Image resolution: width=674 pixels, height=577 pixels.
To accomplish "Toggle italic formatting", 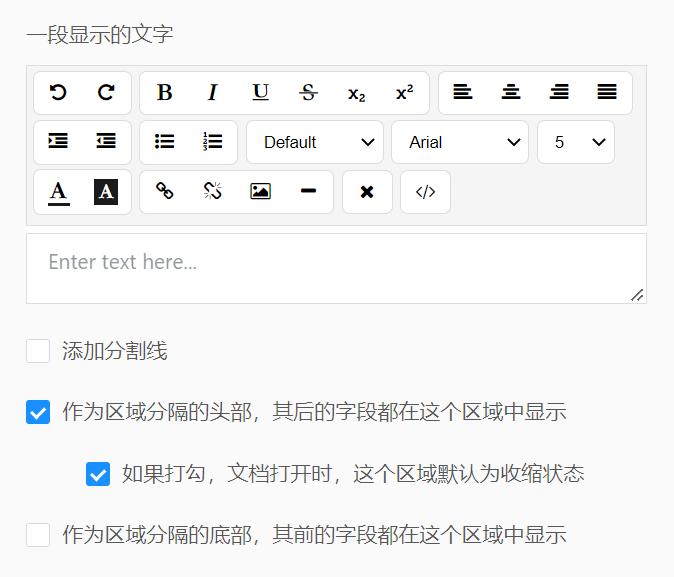I will pos(213,92).
